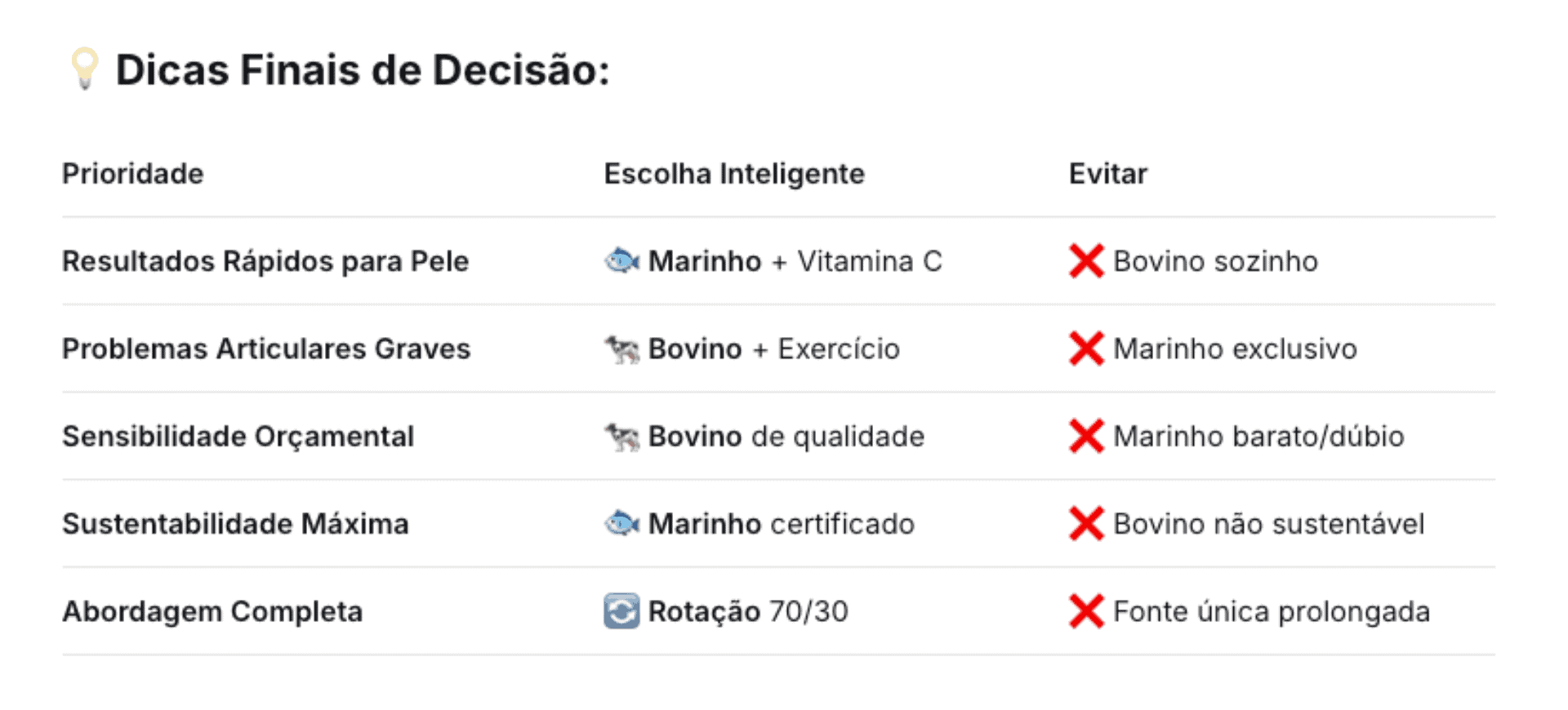Click the Escolha Inteligente column header
The width and height of the screenshot is (1568, 710).
click(x=733, y=174)
